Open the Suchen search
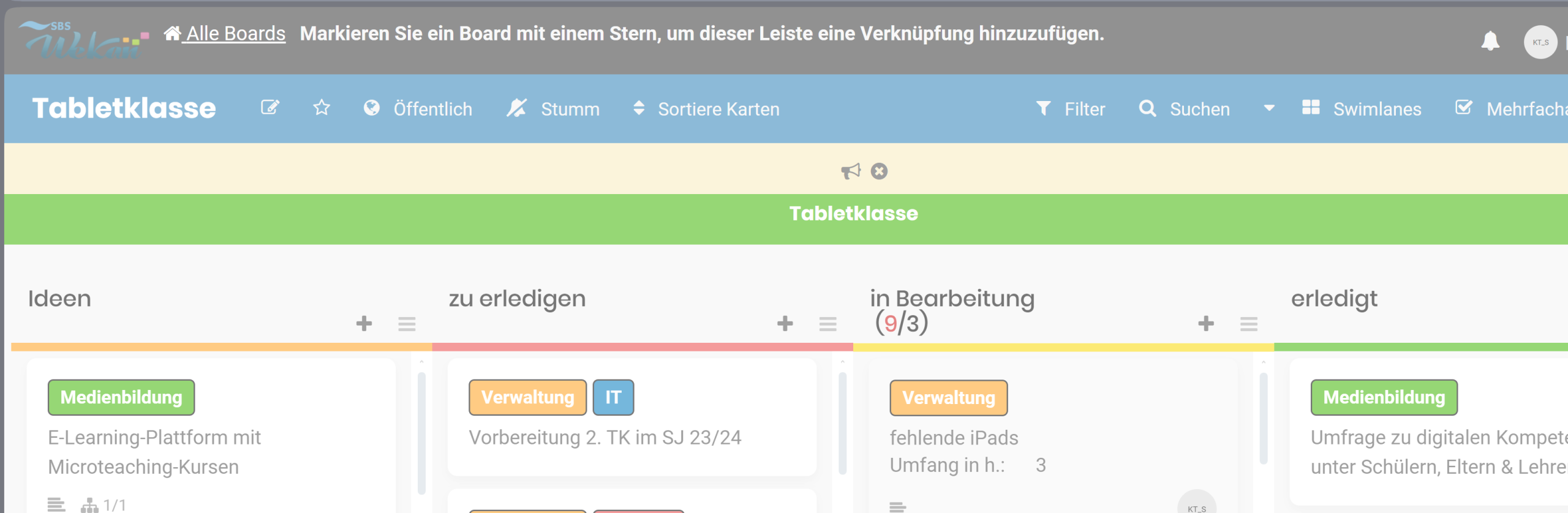 (1185, 109)
